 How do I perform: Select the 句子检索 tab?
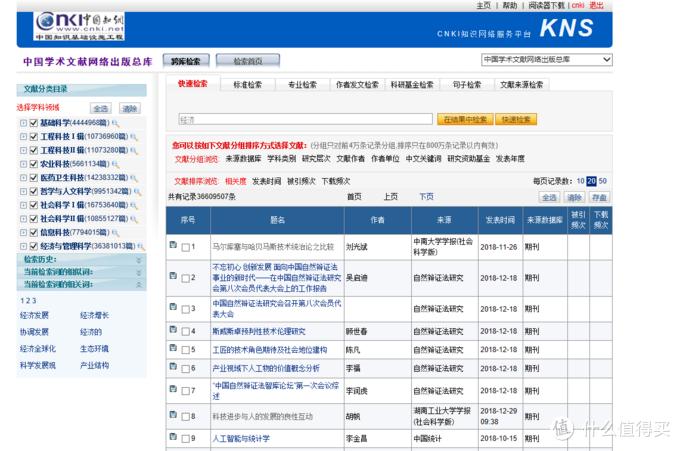click(467, 85)
